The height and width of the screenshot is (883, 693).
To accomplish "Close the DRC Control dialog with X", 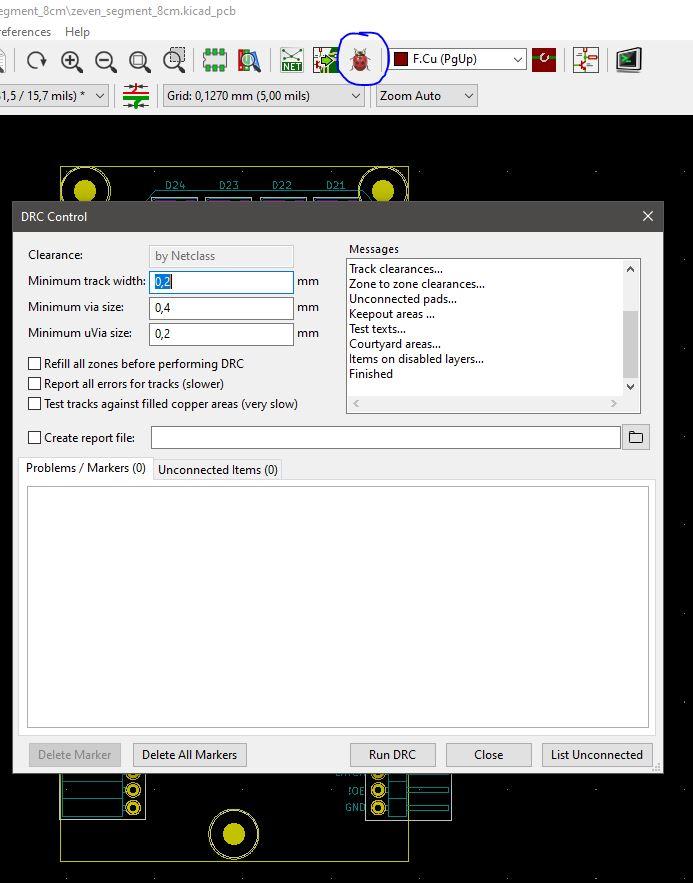I will (x=648, y=216).
